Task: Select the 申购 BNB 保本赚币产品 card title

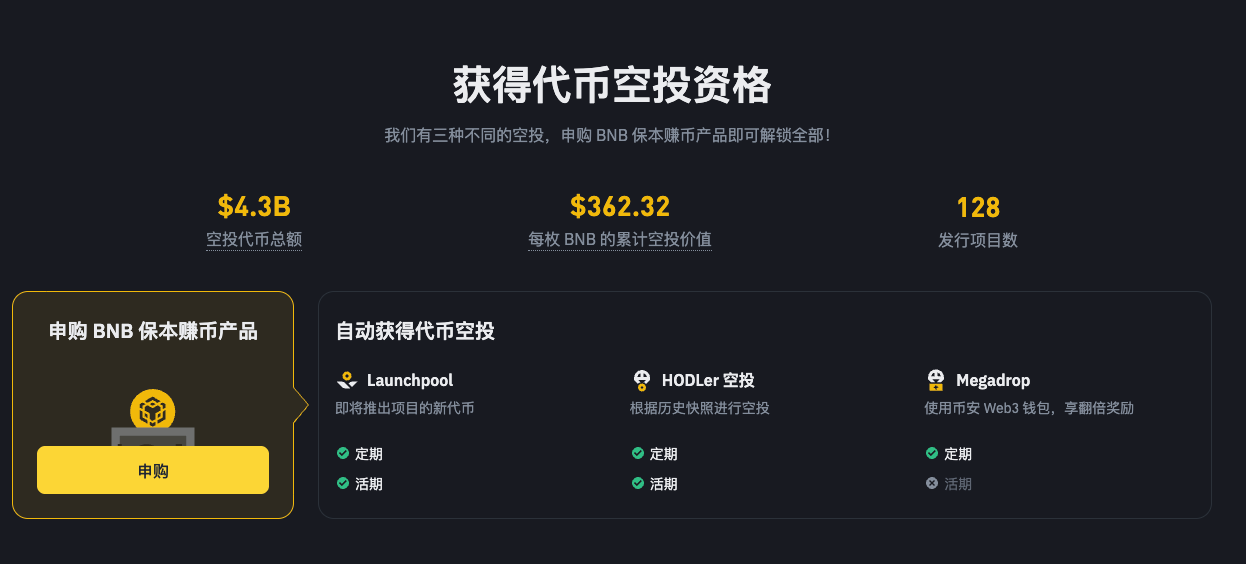Action: tap(153, 331)
